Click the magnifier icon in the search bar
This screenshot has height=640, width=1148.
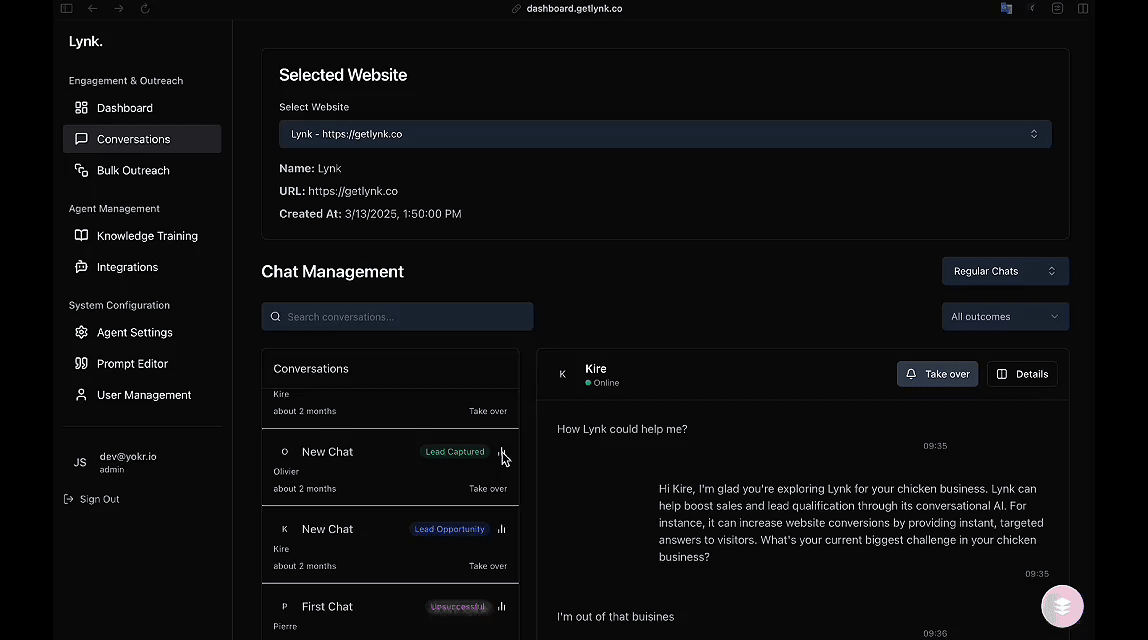click(x=275, y=316)
